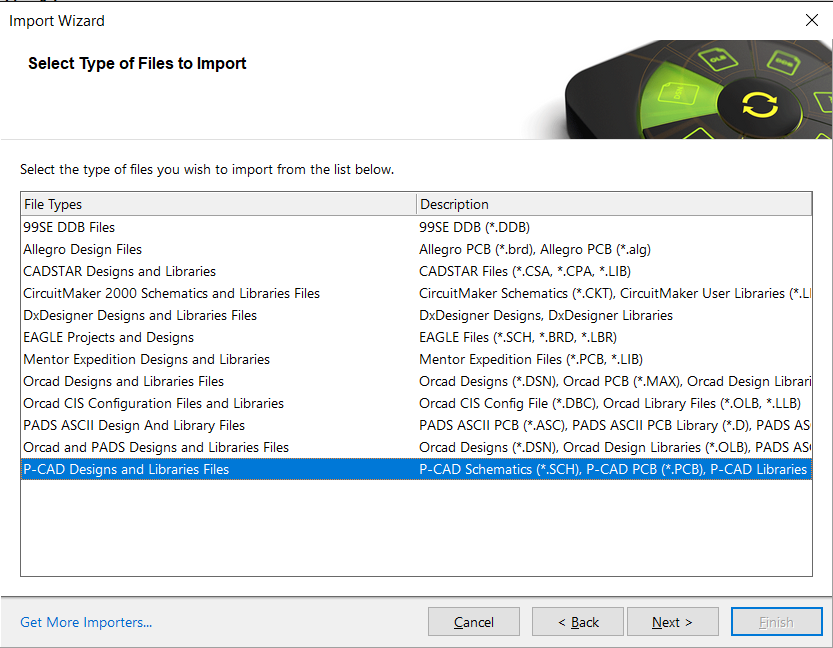
Task: Click the Orcad Design Libraries (*.OLB) description cell
Action: tap(615, 448)
